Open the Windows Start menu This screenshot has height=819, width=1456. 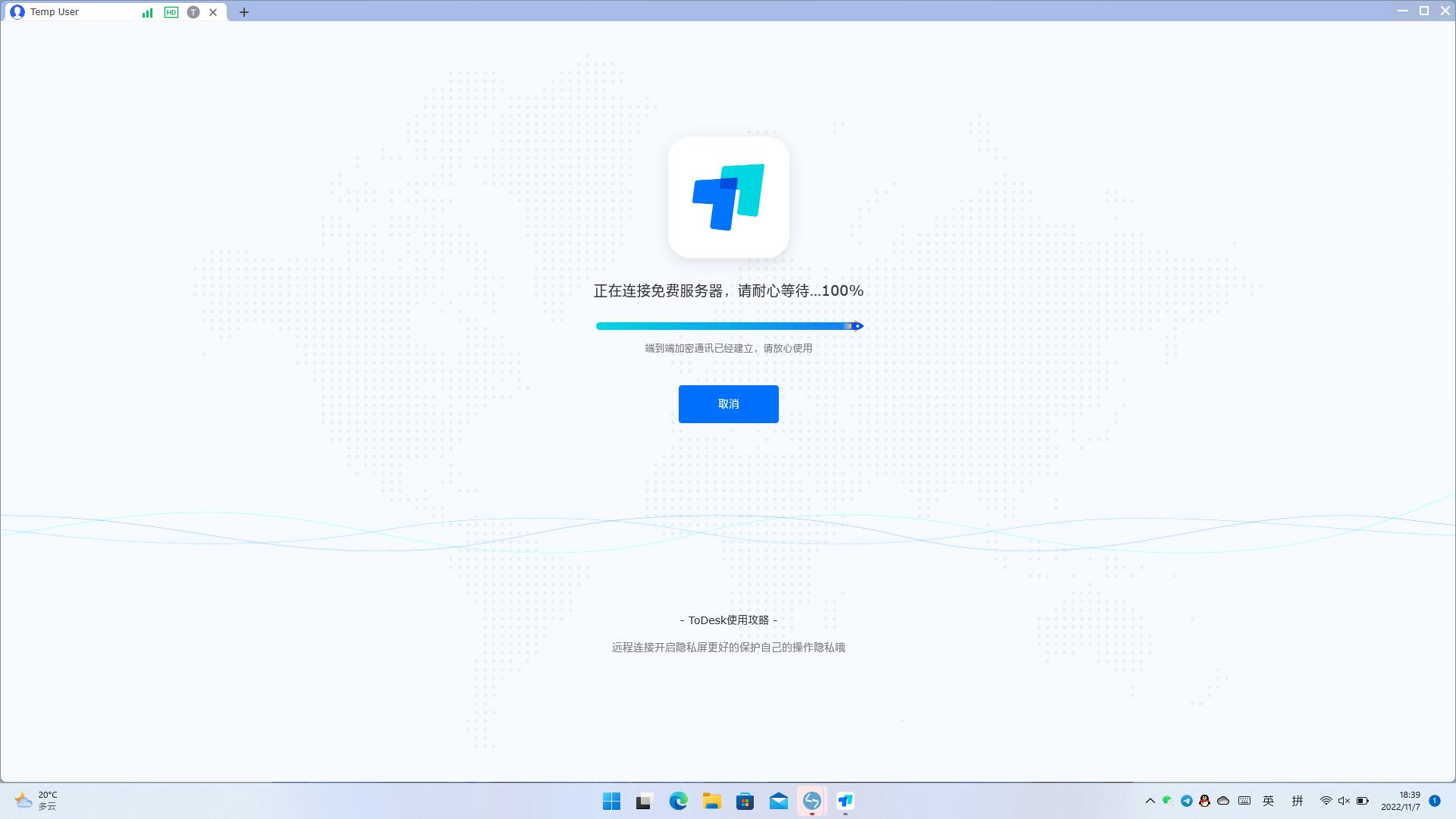click(611, 801)
